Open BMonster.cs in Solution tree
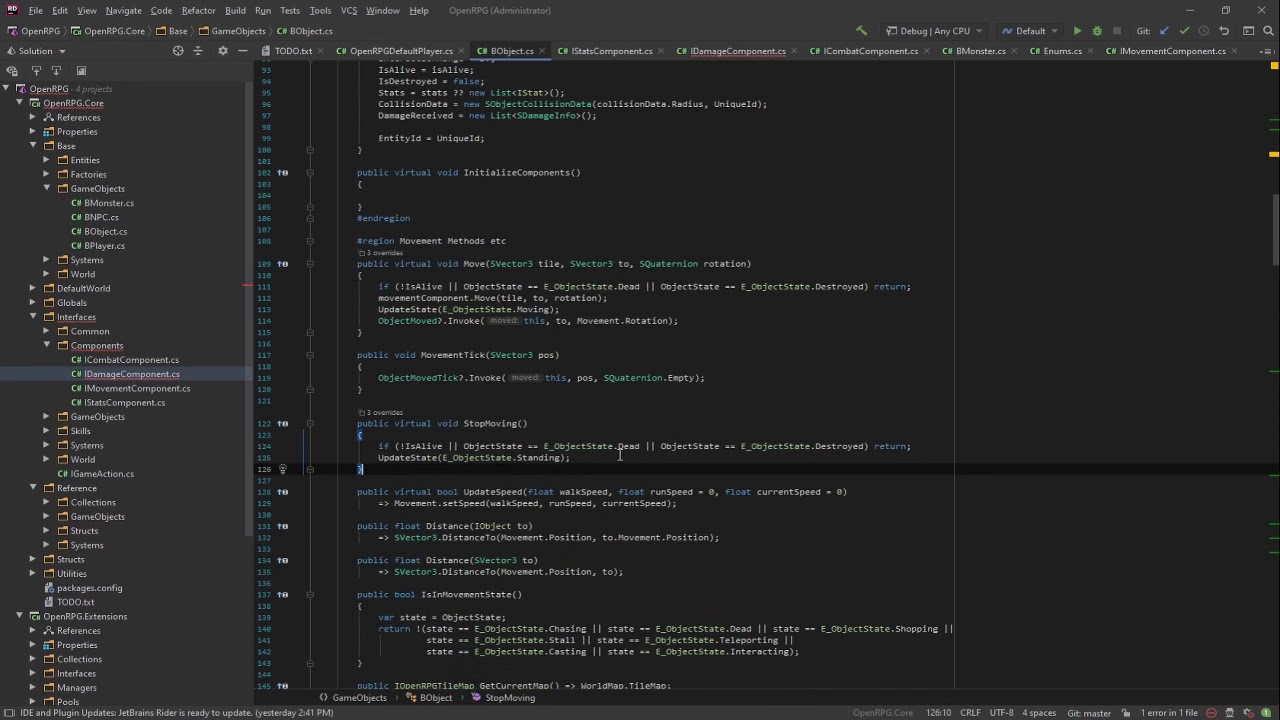1280x720 pixels. (108, 203)
